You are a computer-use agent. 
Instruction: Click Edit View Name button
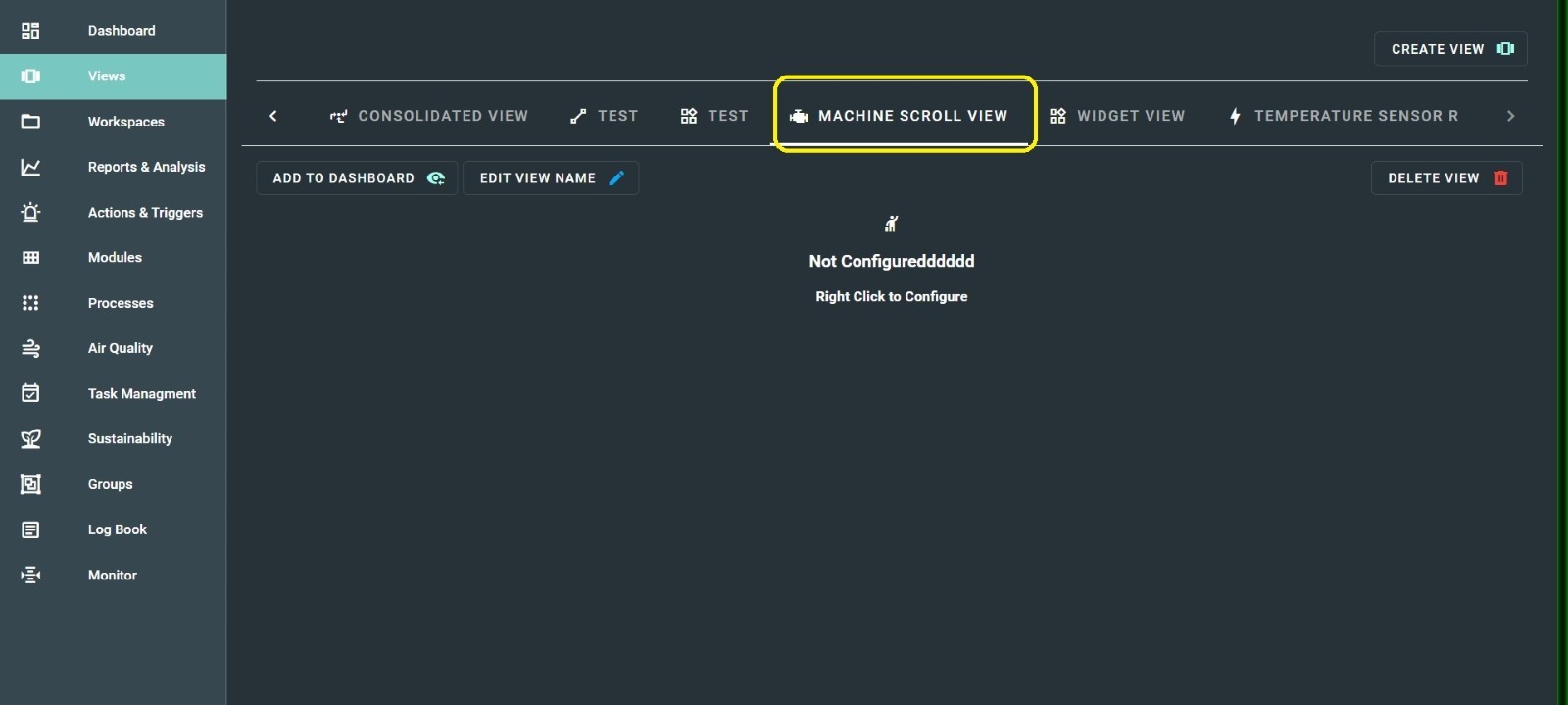pyautogui.click(x=551, y=178)
